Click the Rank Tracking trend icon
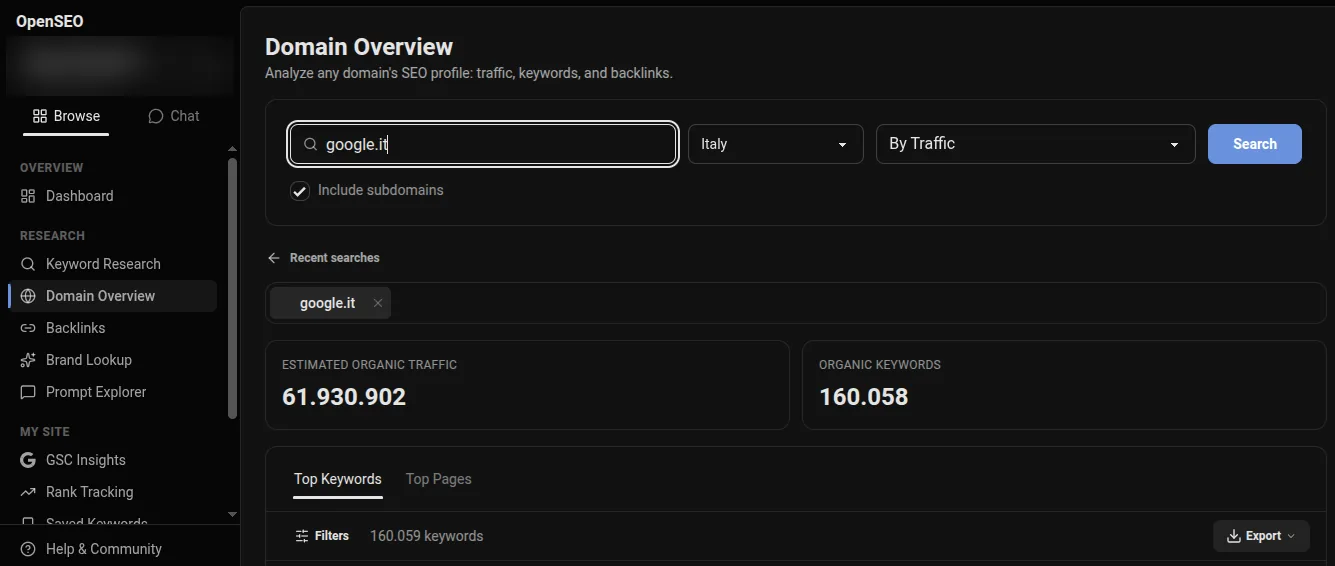1335x566 pixels. tap(28, 492)
